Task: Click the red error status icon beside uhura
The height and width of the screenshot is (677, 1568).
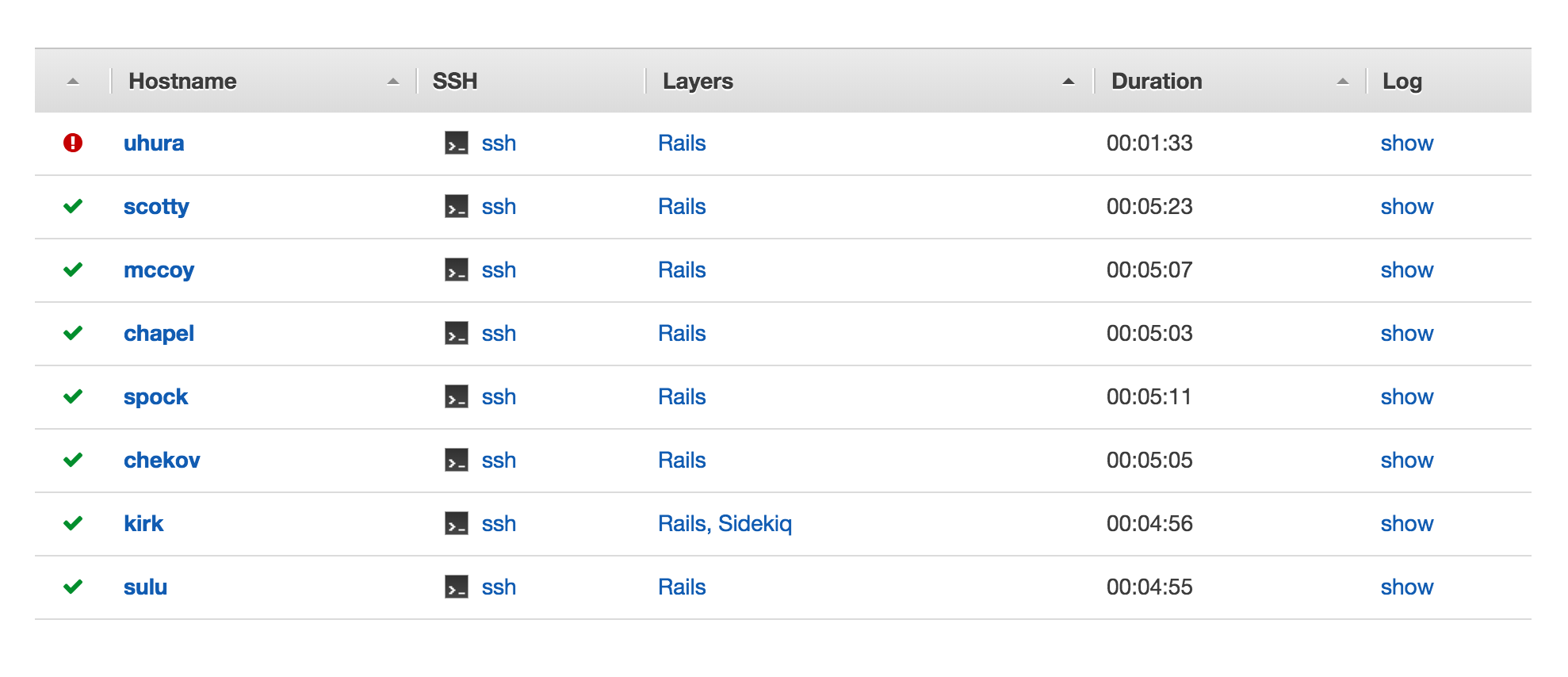Action: coord(72,143)
